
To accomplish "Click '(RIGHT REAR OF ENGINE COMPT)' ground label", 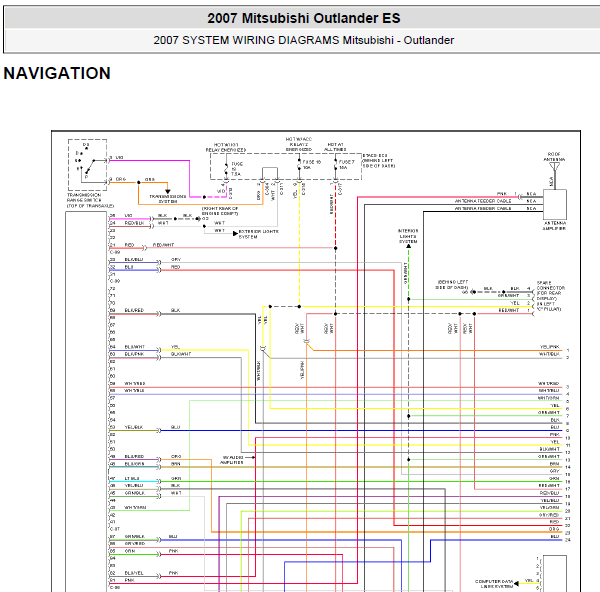I will coord(220,211).
